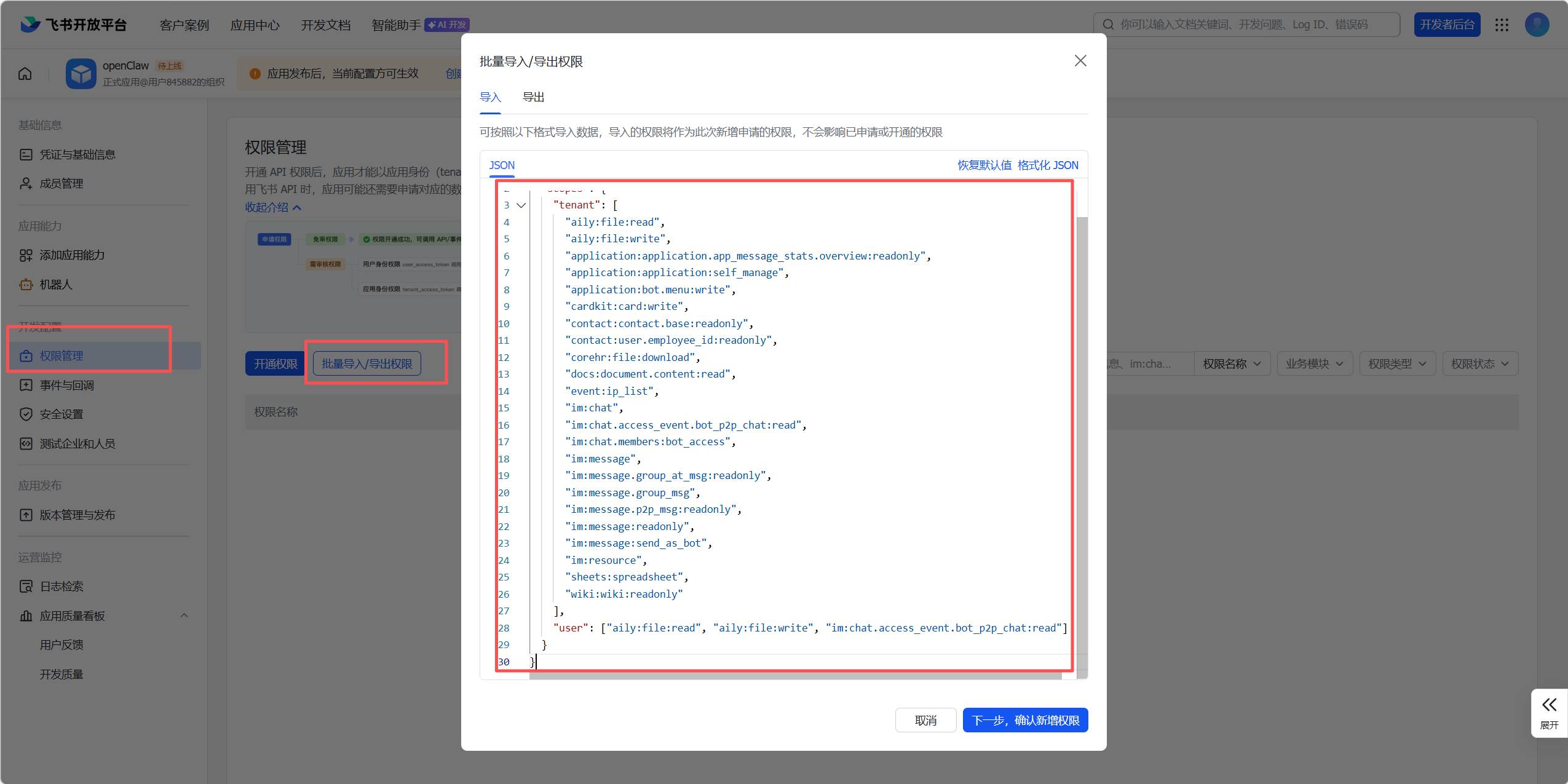Switch to the 导出 tab
The image size is (1568, 784).
533,97
